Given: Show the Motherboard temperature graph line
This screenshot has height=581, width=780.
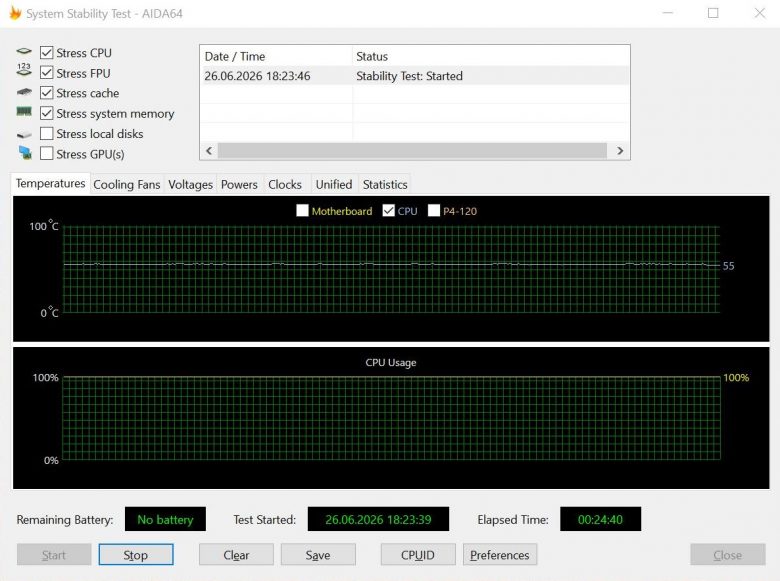Looking at the screenshot, I should [x=302, y=210].
